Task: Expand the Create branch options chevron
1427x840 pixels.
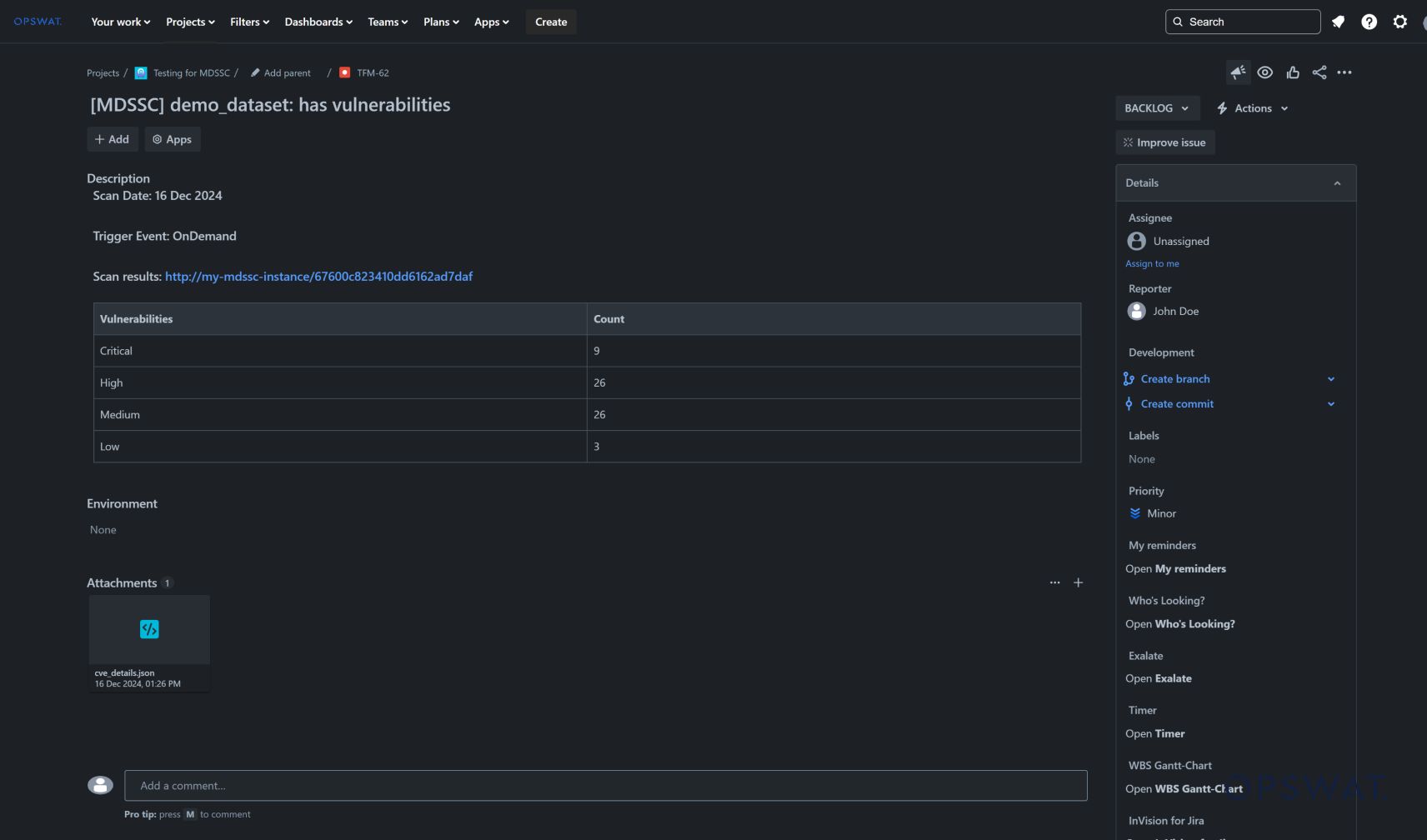Action: pos(1330,379)
